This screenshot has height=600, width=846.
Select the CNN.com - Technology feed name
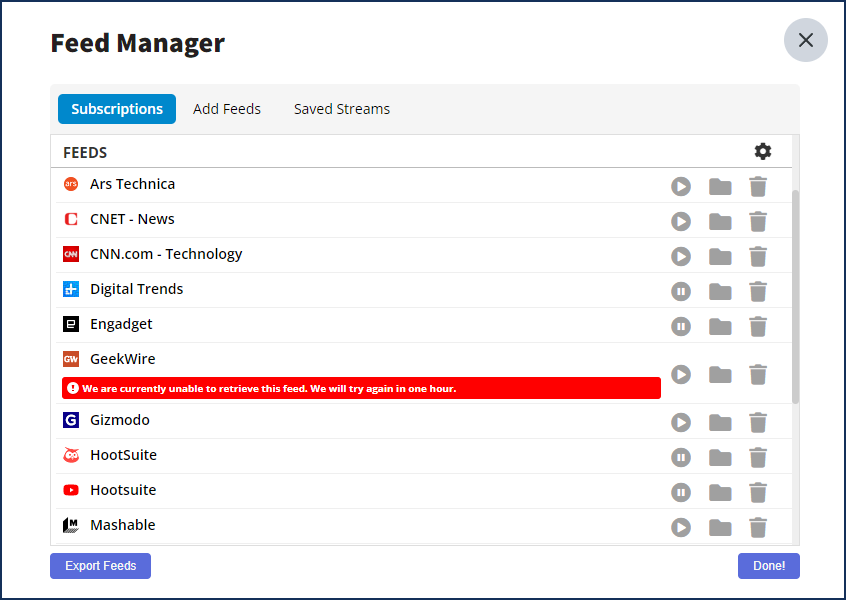pos(166,254)
